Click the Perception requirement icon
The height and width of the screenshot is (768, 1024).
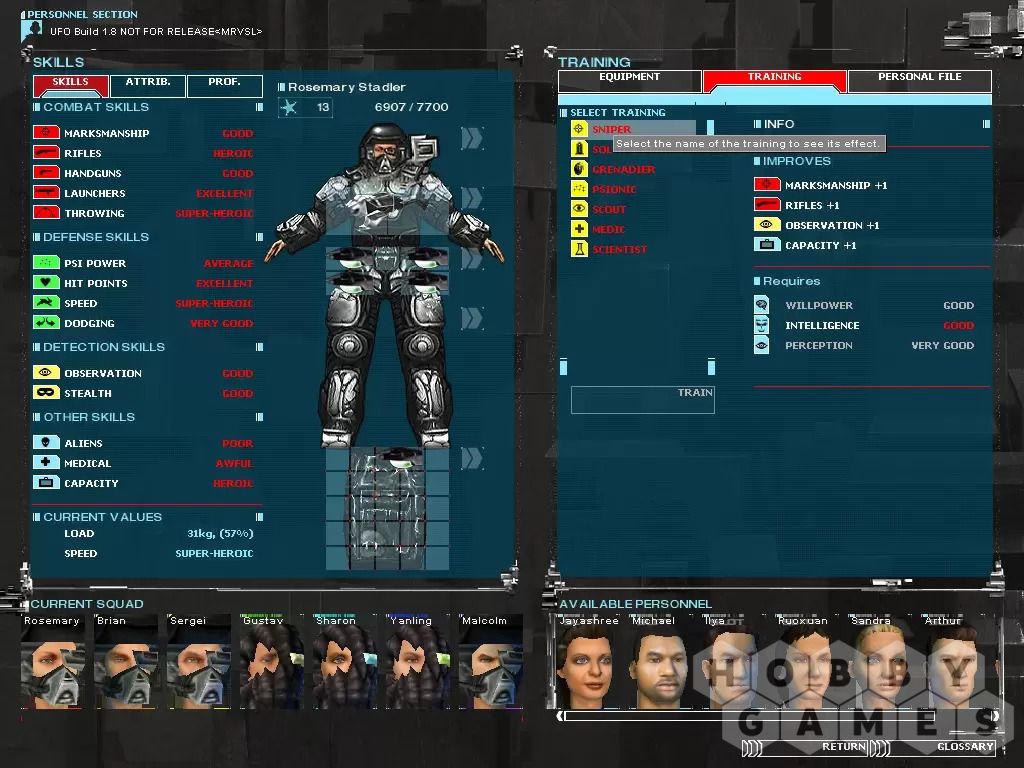tap(761, 345)
